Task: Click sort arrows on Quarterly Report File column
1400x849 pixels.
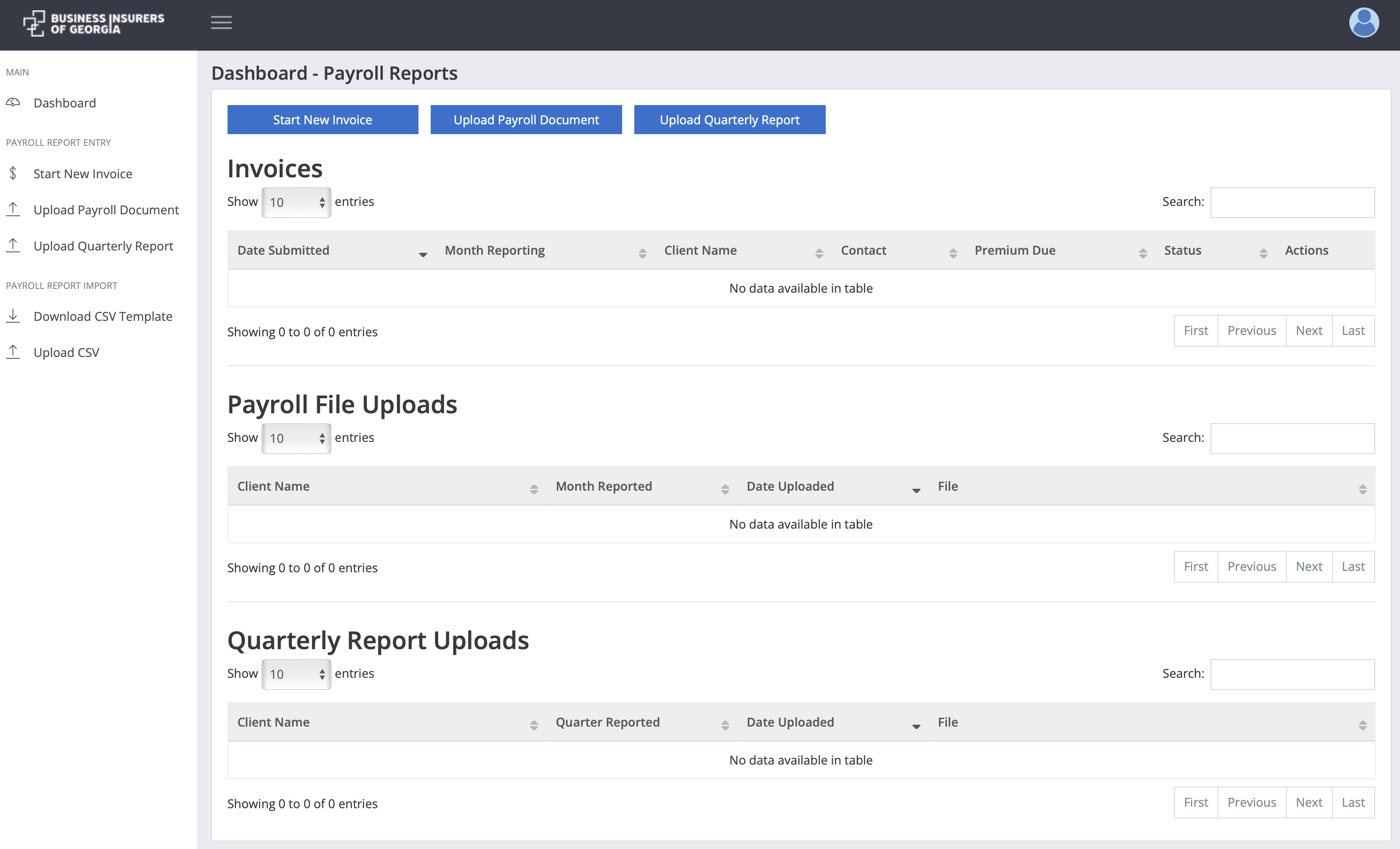Action: tap(1362, 725)
